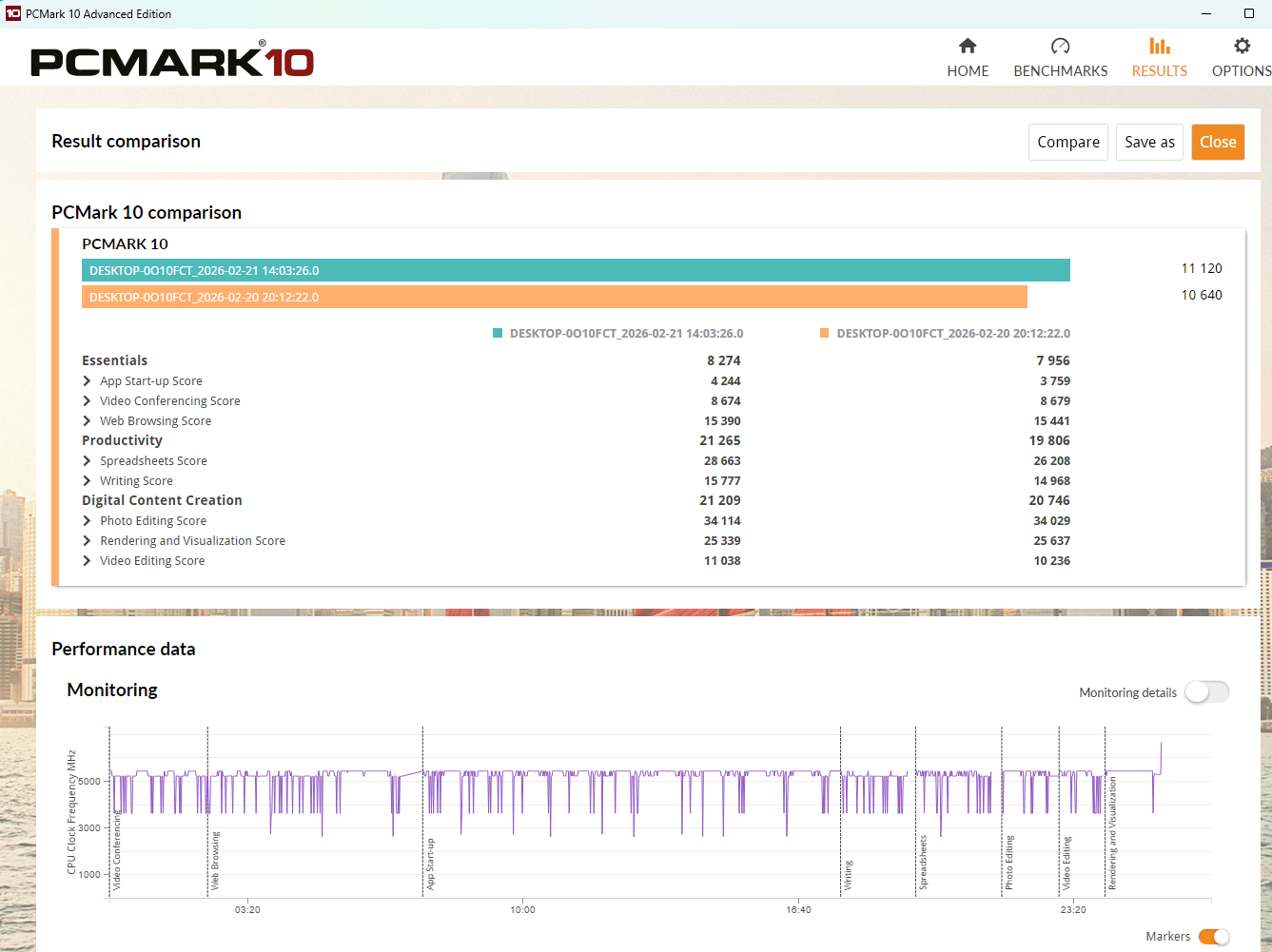Click the teal legend swatch for 2026-02-21 run

click(498, 333)
